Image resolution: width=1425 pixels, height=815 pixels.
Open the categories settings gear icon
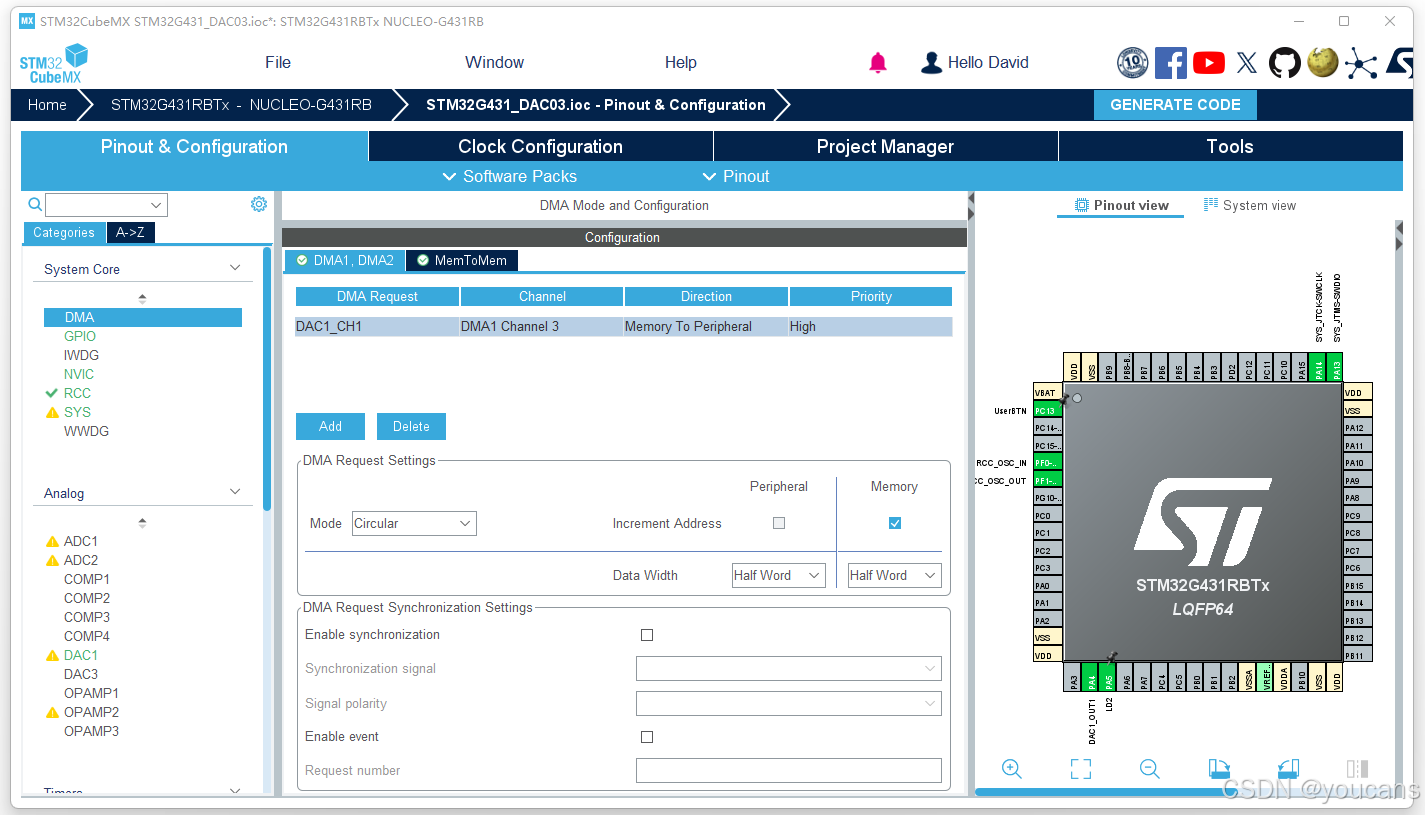coord(259,204)
